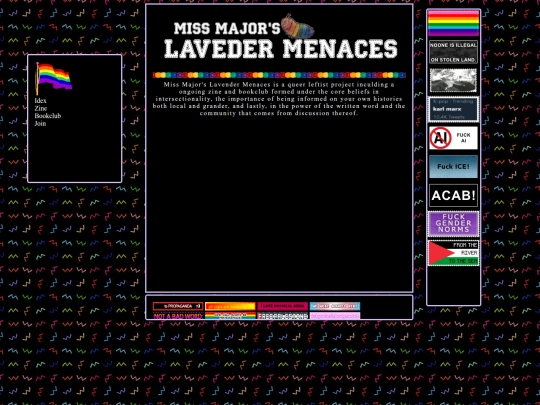
Task: Click the crossed-out AI stamp
Action: (453, 138)
